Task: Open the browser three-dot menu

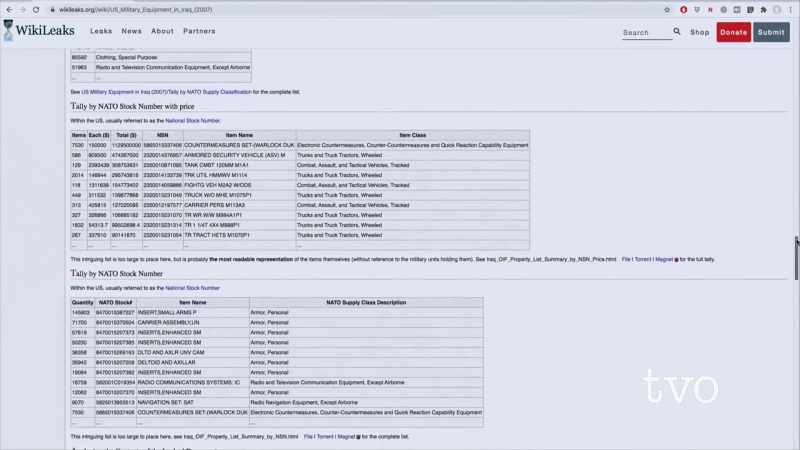Action: [790, 10]
